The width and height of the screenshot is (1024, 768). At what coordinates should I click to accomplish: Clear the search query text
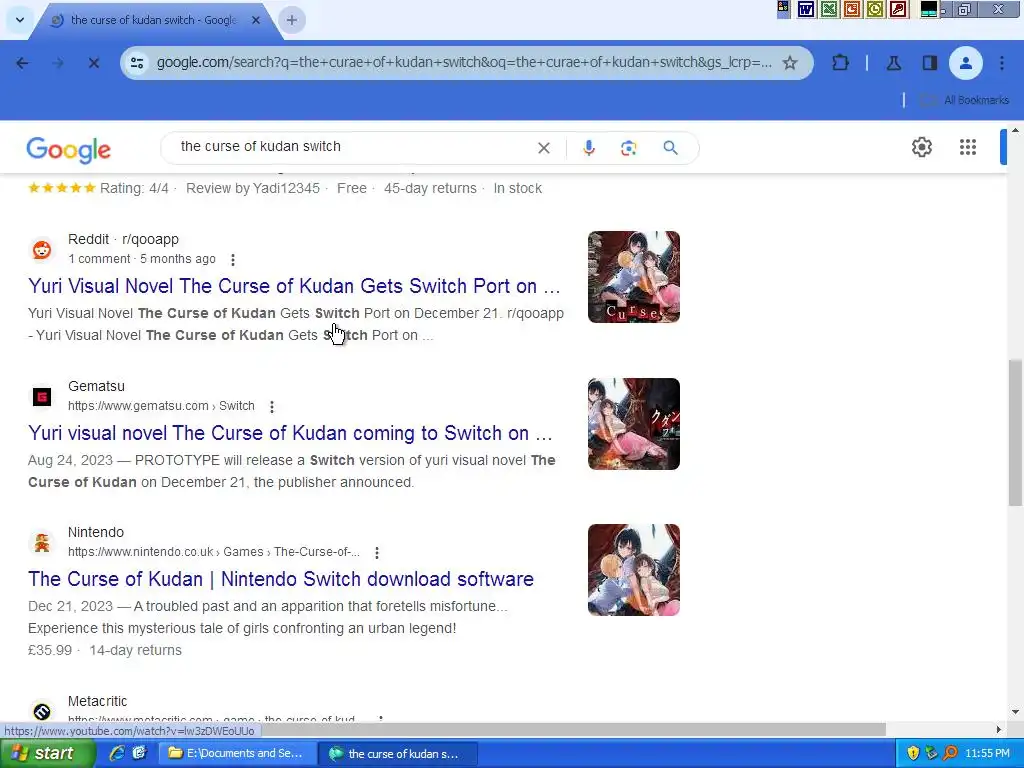tap(543, 148)
